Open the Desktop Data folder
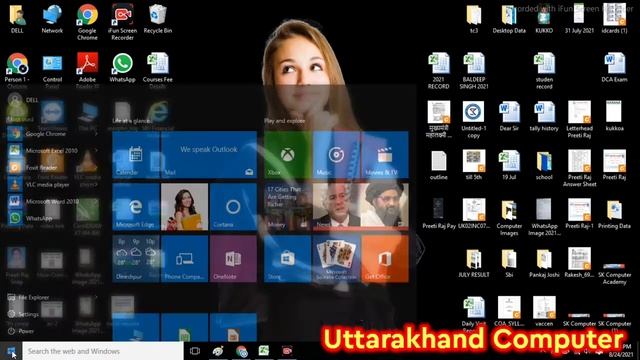 pyautogui.click(x=509, y=19)
